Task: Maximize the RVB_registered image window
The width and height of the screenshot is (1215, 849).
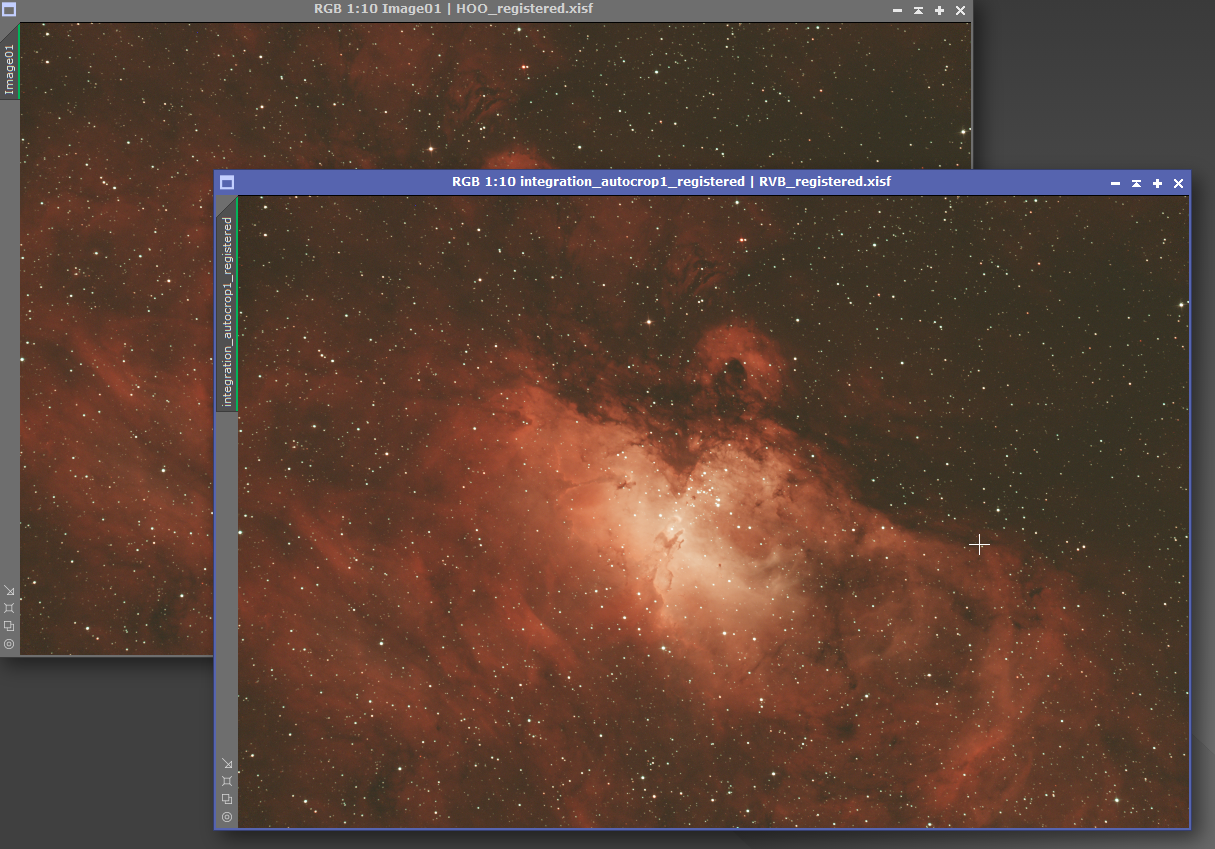Action: click(1158, 183)
